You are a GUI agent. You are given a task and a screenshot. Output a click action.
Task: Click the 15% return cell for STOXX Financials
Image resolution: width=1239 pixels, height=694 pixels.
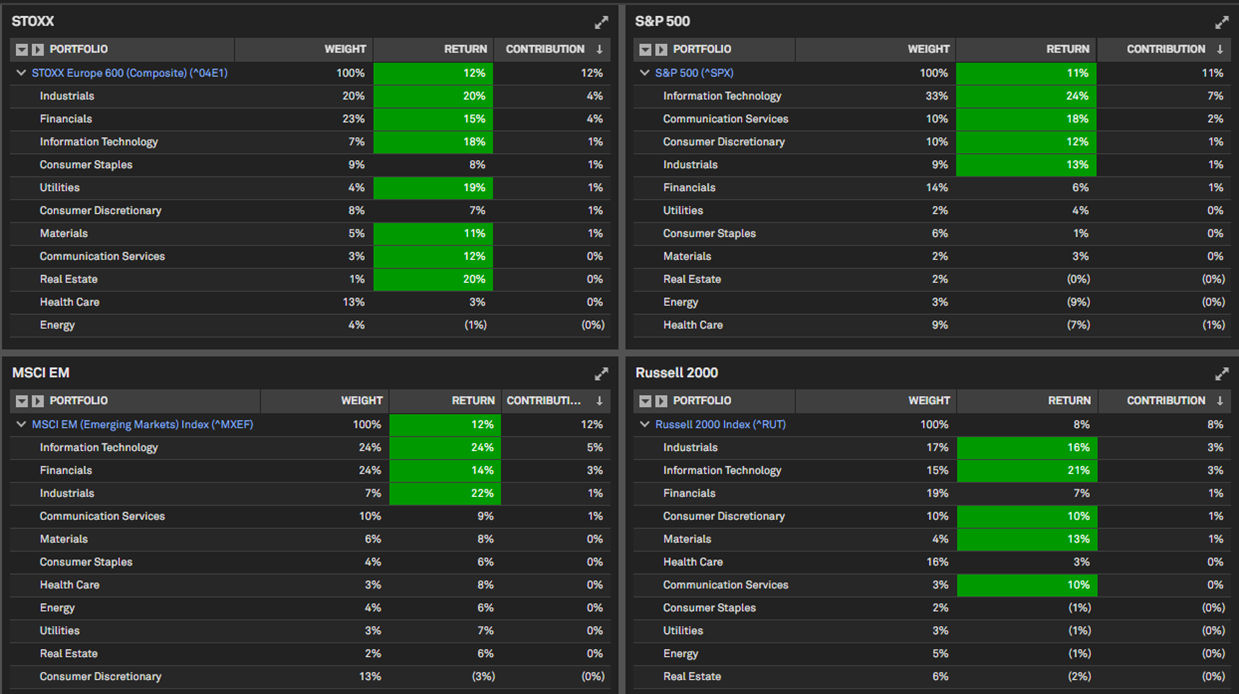[x=434, y=119]
